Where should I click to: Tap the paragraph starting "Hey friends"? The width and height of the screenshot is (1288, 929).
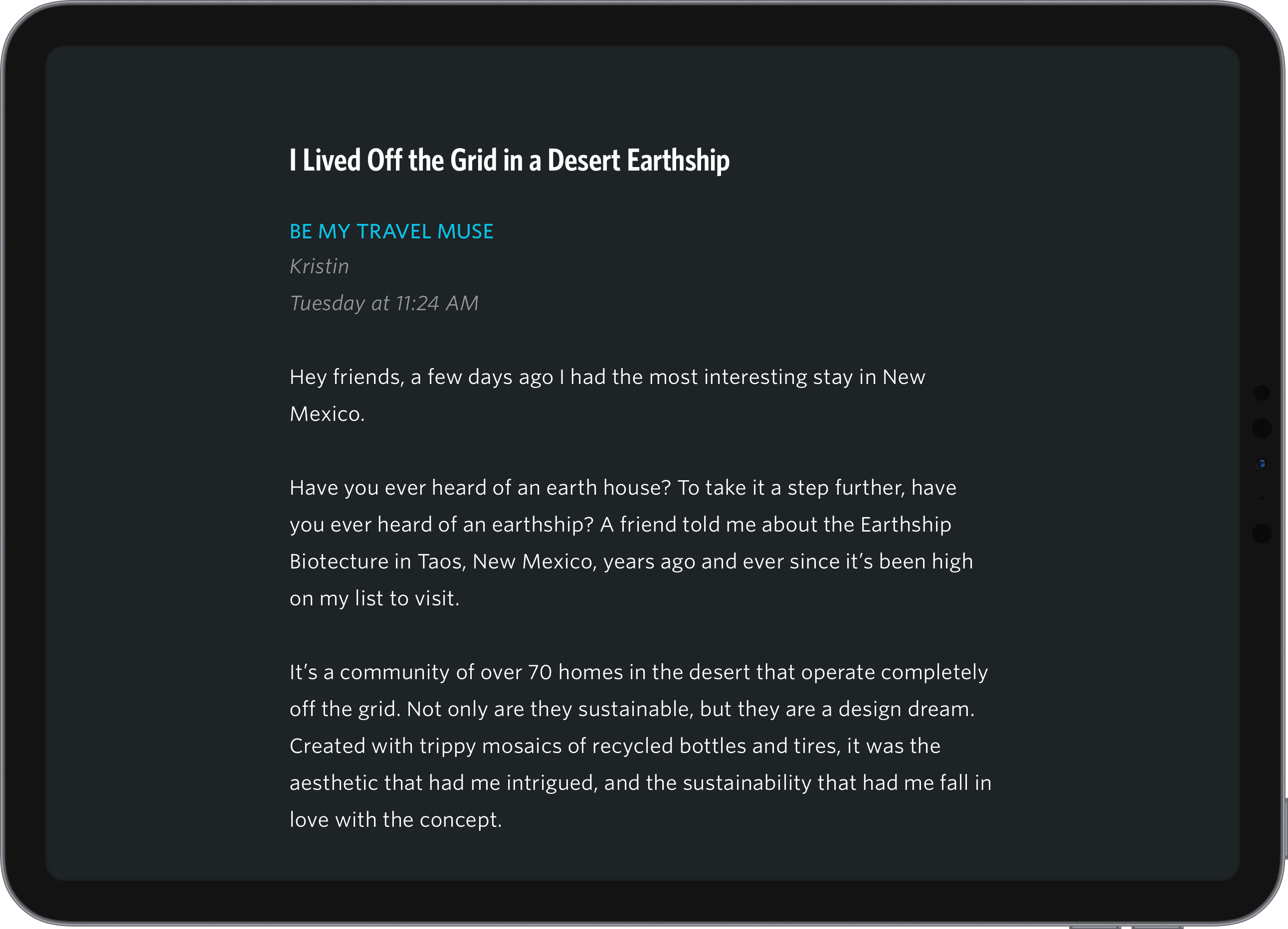(607, 395)
